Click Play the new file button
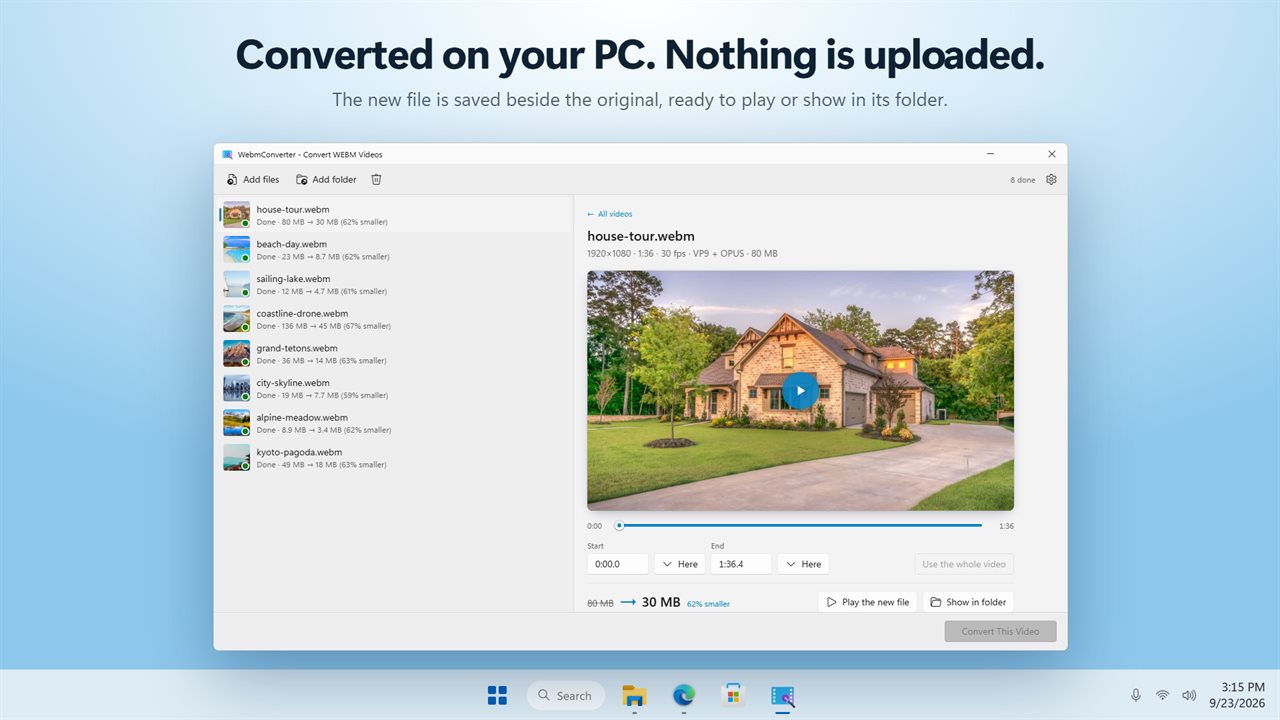This screenshot has width=1280, height=720. (x=867, y=602)
